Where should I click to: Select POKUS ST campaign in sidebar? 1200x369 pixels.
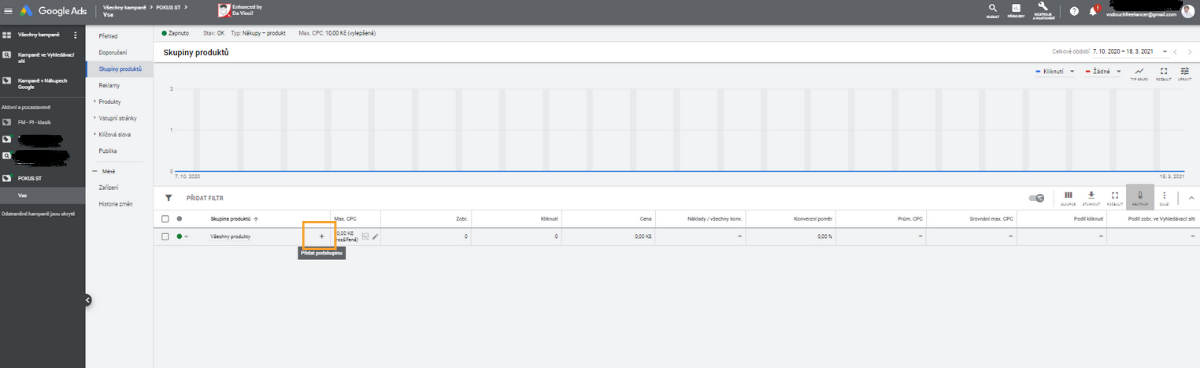coord(29,179)
